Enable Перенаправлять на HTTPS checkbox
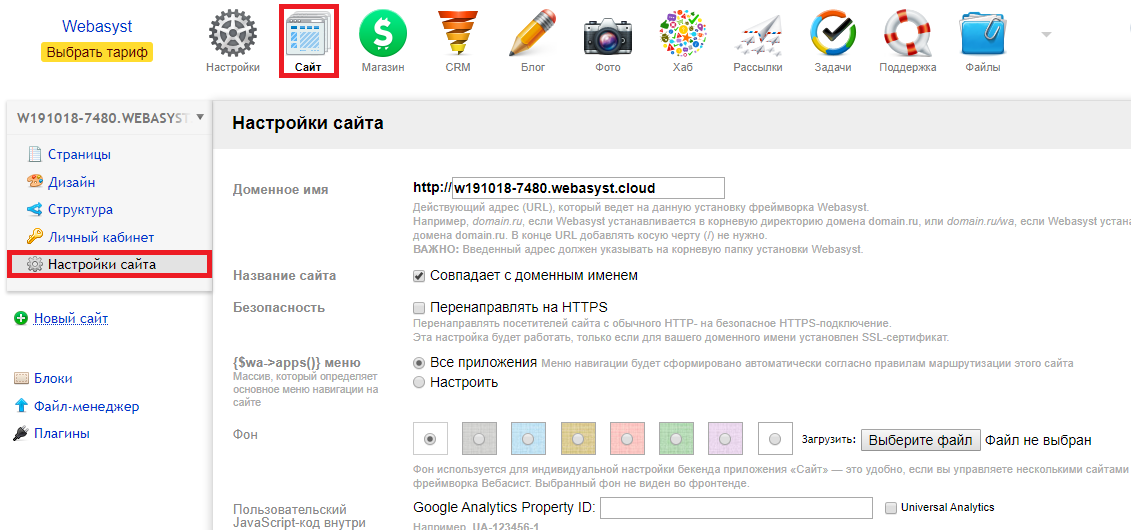The height and width of the screenshot is (530, 1131). point(418,307)
